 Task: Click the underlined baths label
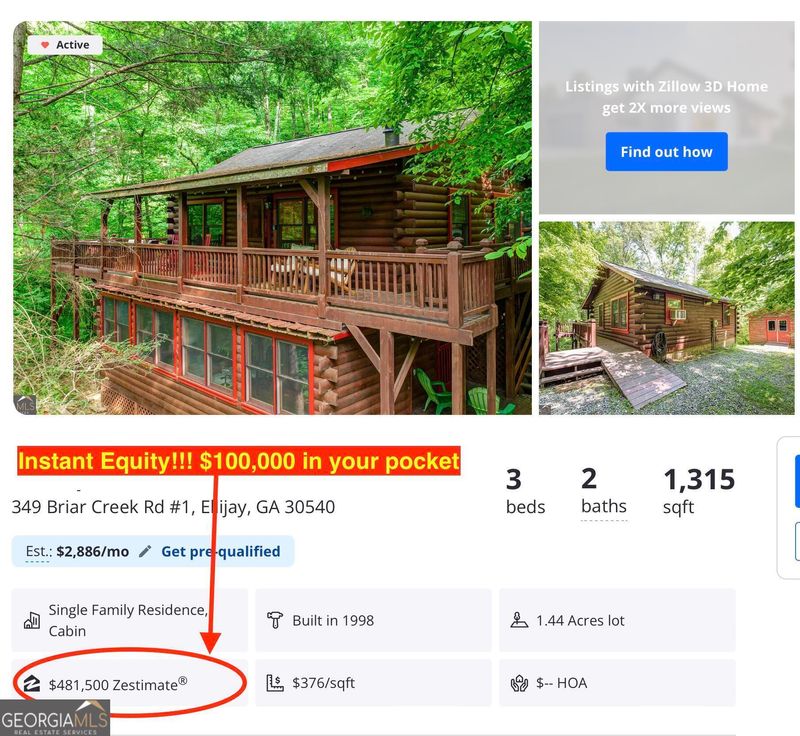click(603, 507)
